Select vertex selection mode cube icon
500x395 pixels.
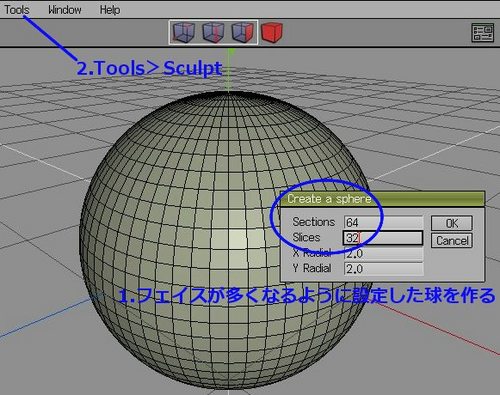(x=183, y=32)
